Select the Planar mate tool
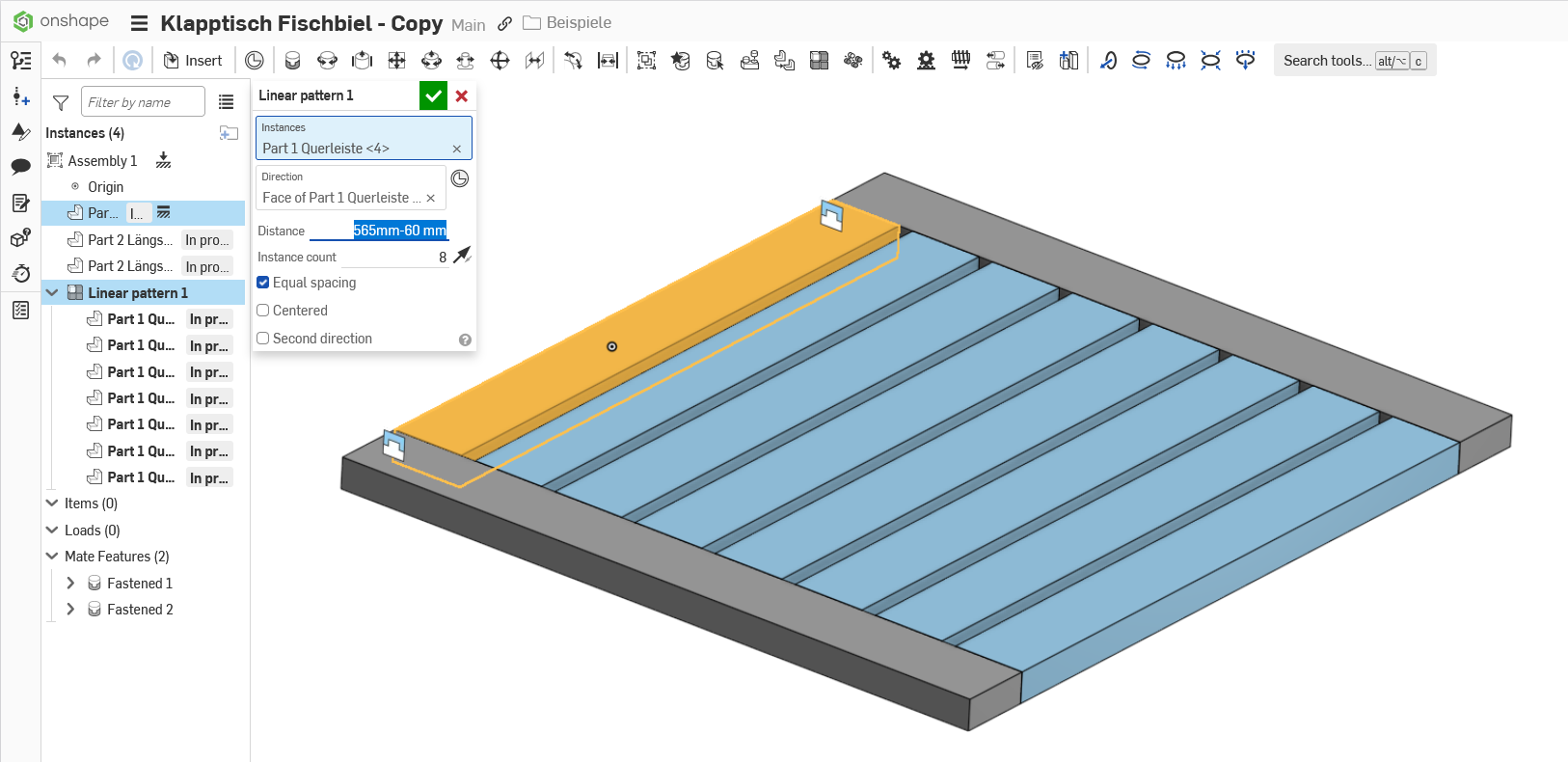Viewport: 1568px width, 762px height. (396, 60)
